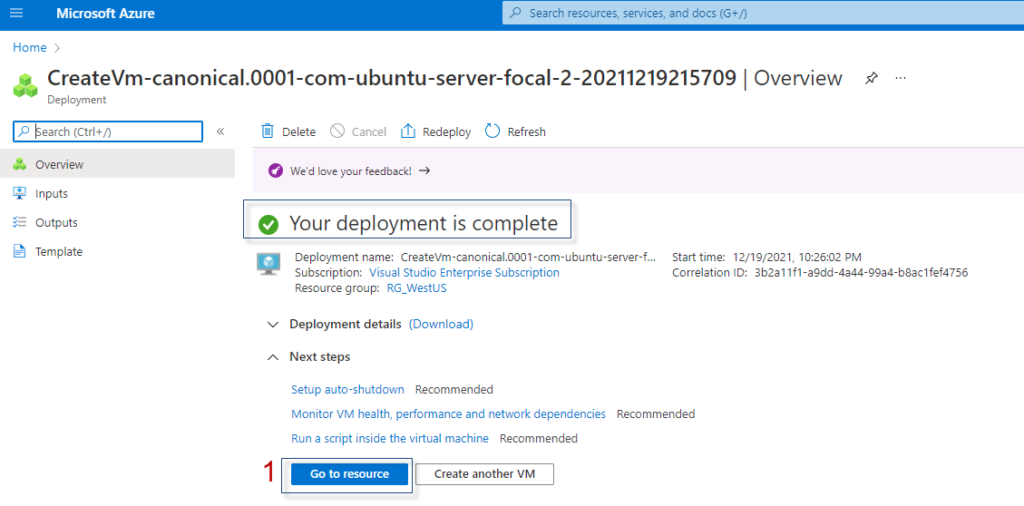1024x506 pixels.
Task: Expand the Deployment details section
Action: [x=345, y=324]
